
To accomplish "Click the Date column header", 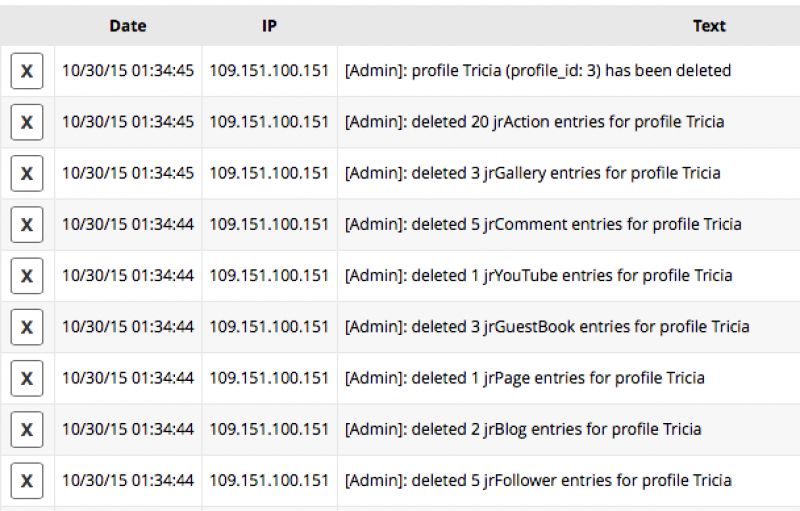I will [128, 26].
